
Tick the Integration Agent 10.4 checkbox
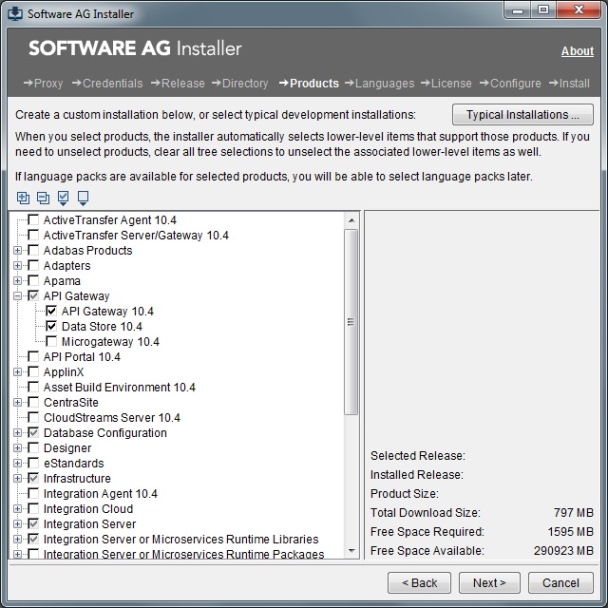pos(33,493)
